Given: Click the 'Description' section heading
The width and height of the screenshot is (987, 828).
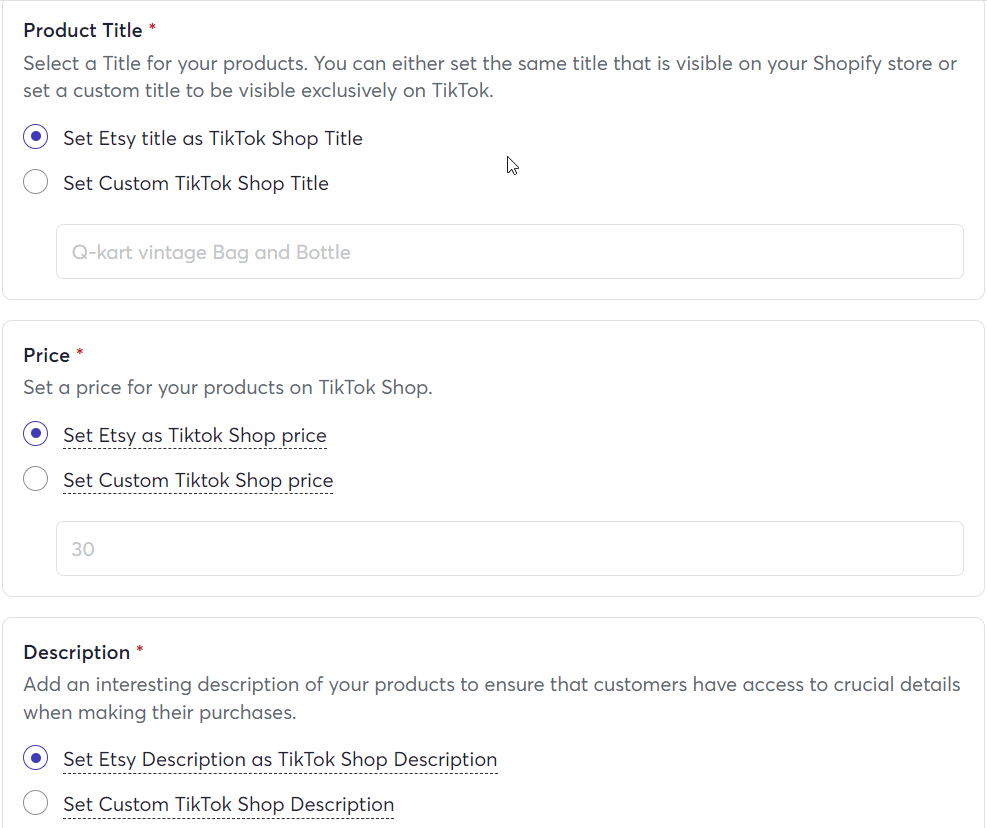Looking at the screenshot, I should (x=77, y=652).
